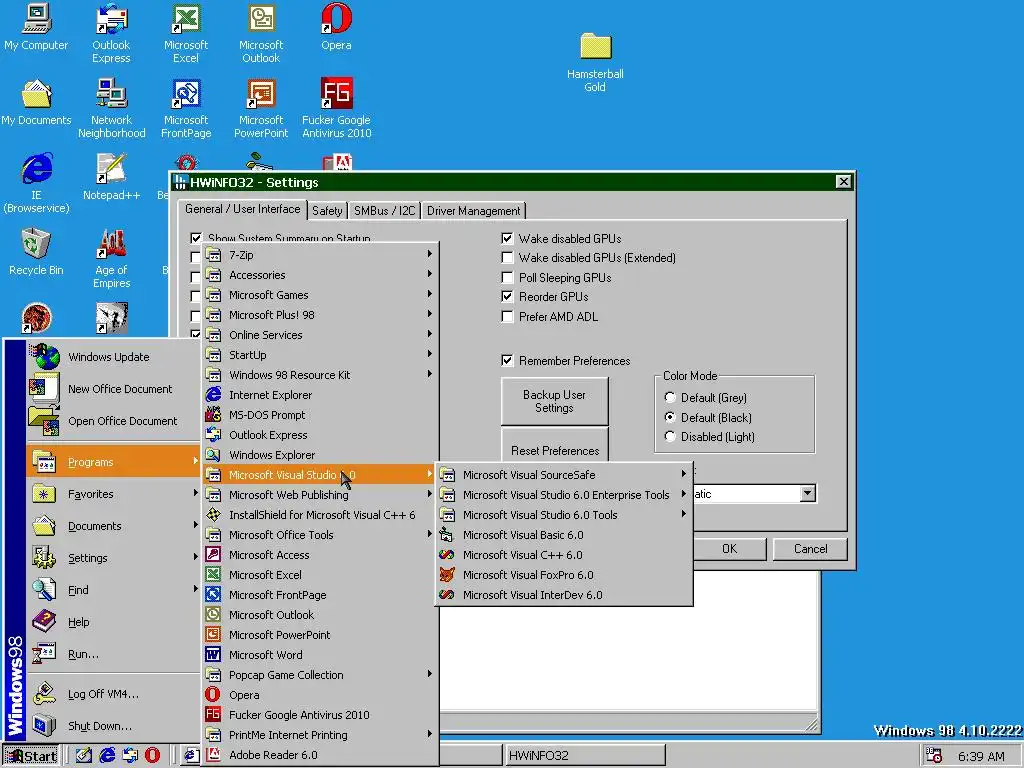This screenshot has height=768, width=1024.
Task: Switch to Driver Management tab
Action: pos(473,210)
